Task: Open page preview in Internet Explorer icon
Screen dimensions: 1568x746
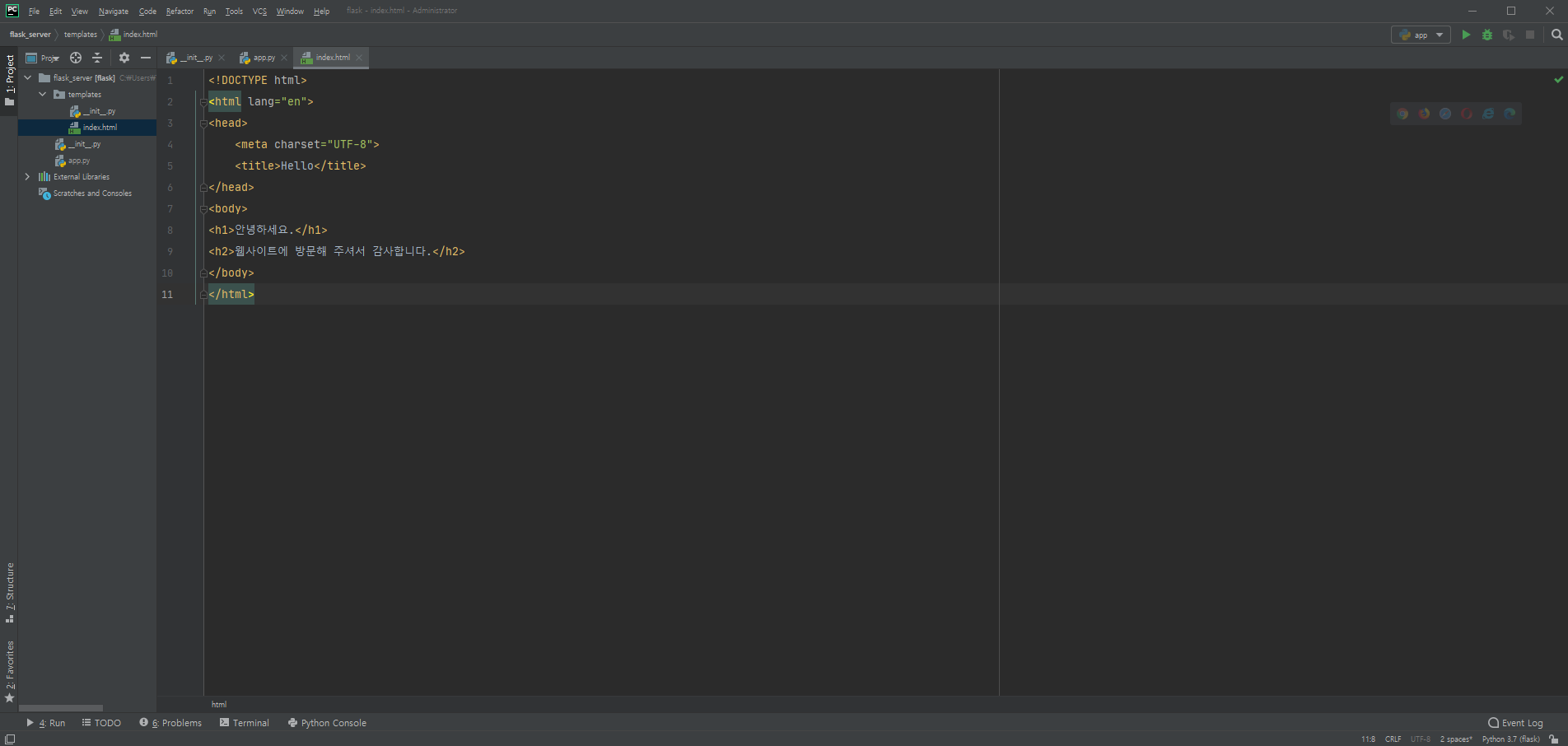Action: 1488,114
